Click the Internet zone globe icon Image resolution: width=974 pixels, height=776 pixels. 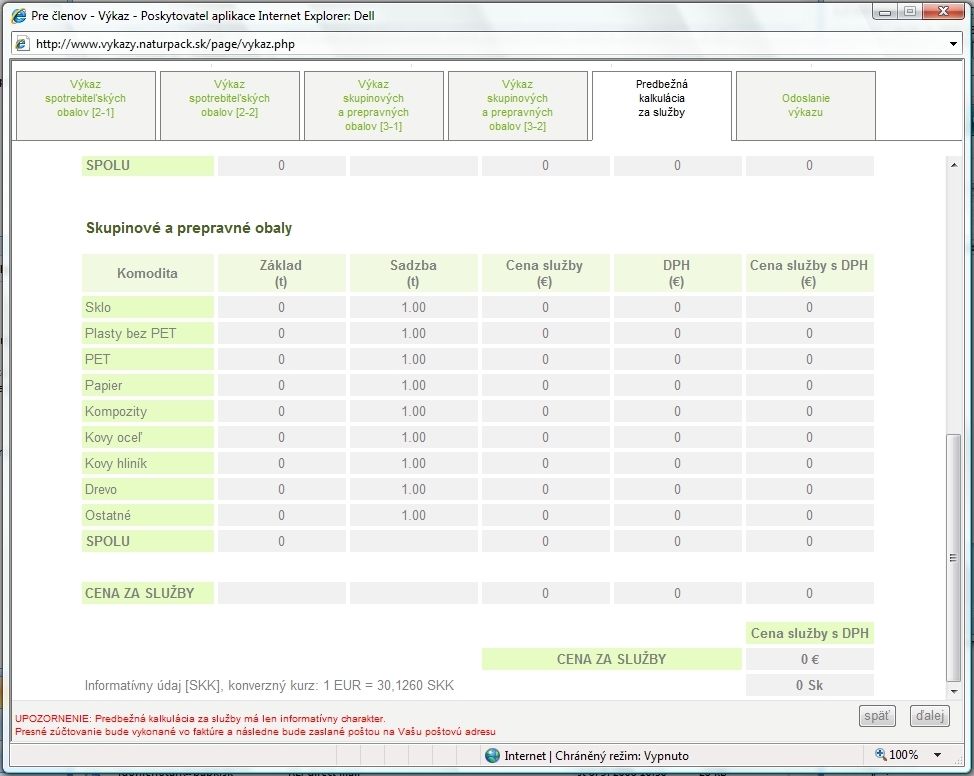[x=492, y=755]
